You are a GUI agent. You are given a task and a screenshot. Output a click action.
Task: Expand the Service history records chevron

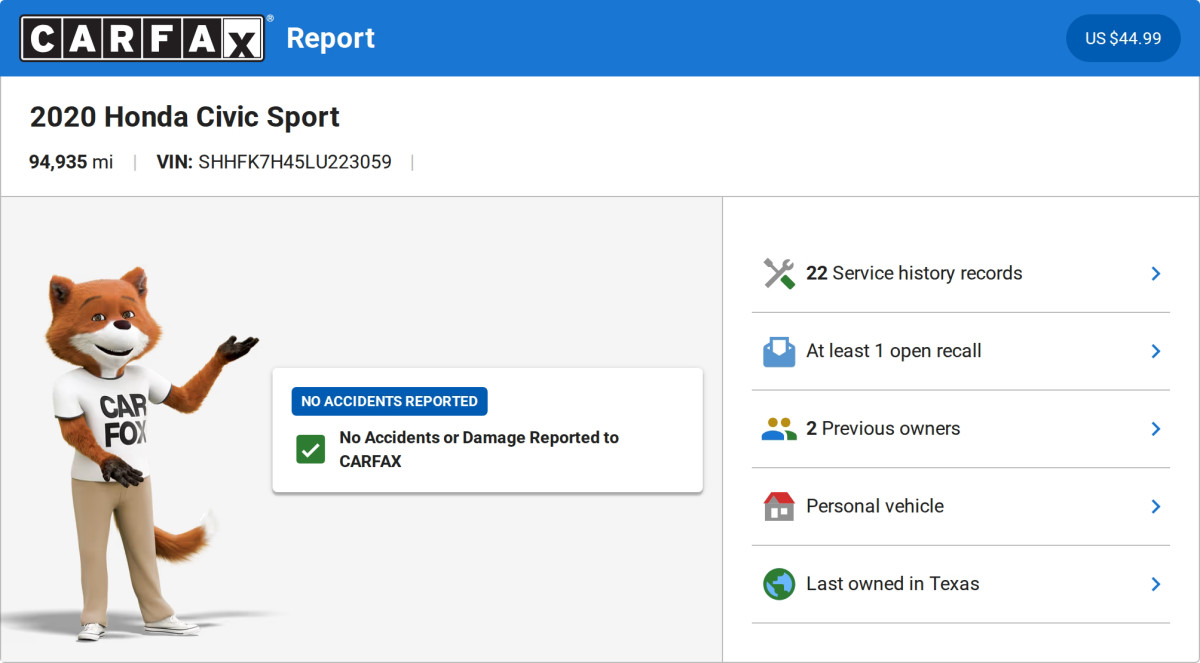1155,274
